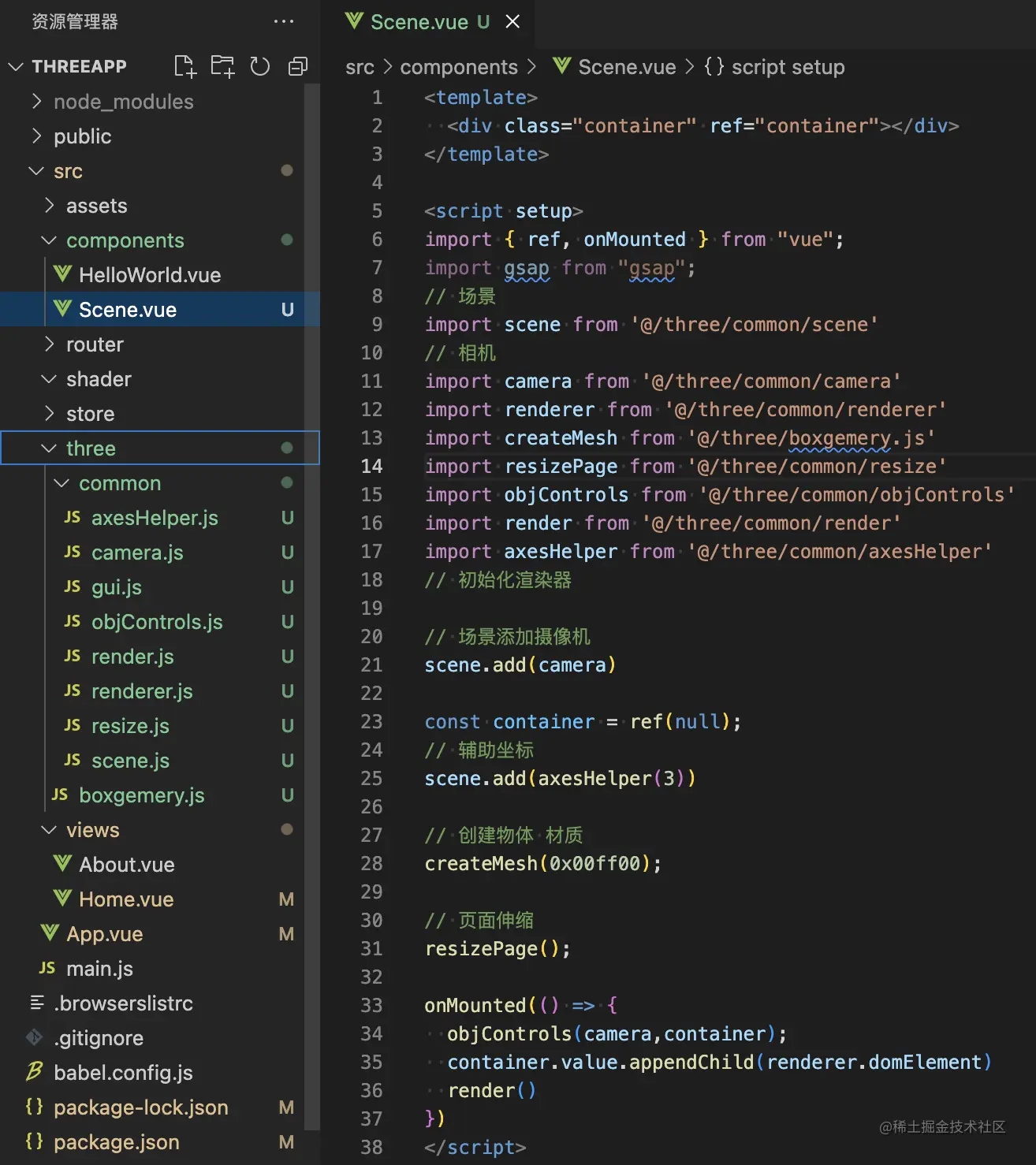Image resolution: width=1036 pixels, height=1165 pixels.
Task: Click the scene.add(camera) code line
Action: pyautogui.click(x=520, y=665)
